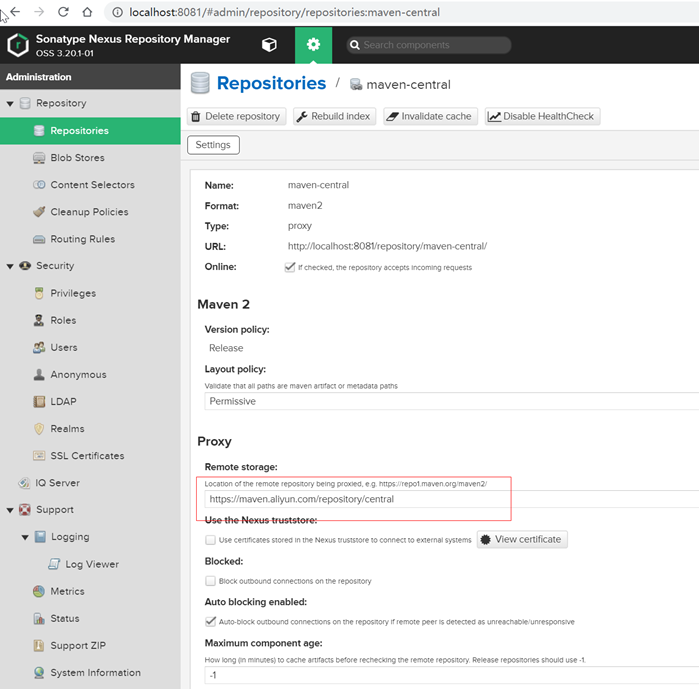Click the Content Selectors icon
Screen dimensions: 699x689
coord(39,185)
